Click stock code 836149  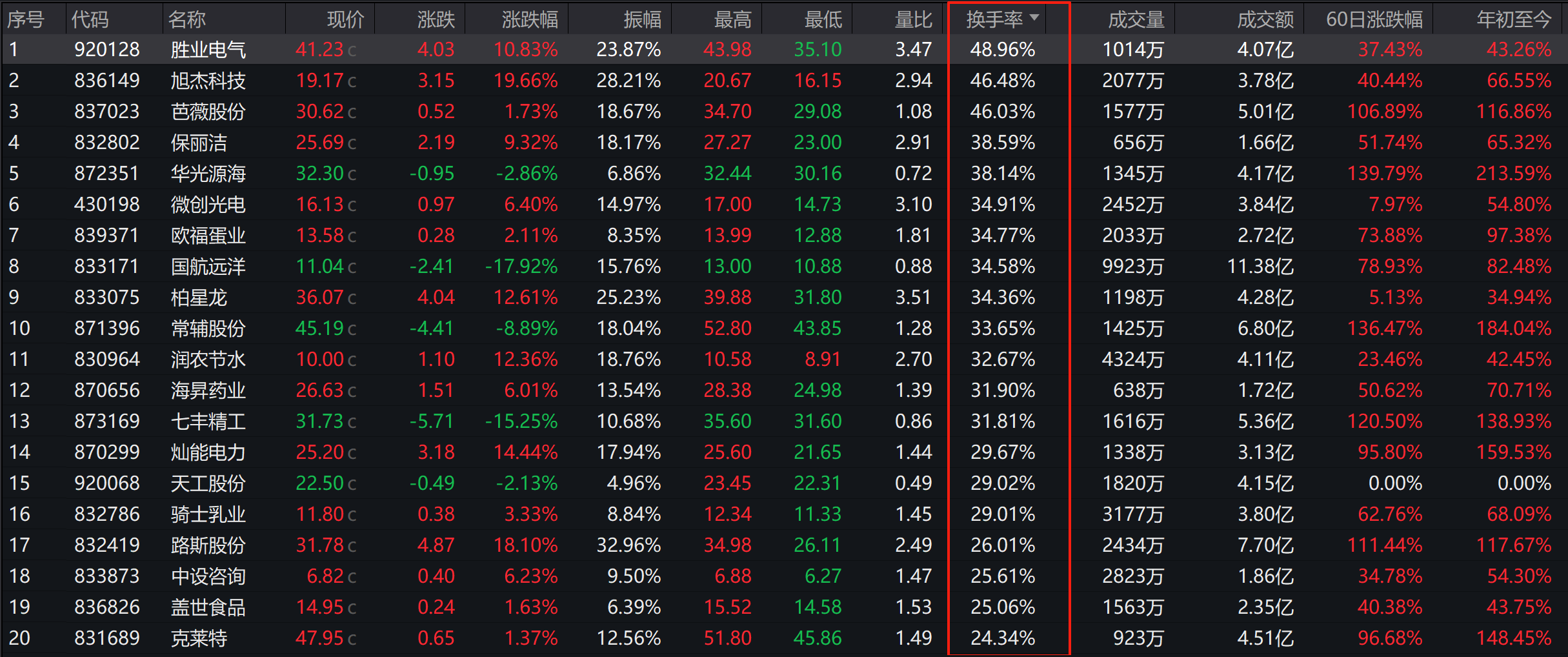(106, 81)
